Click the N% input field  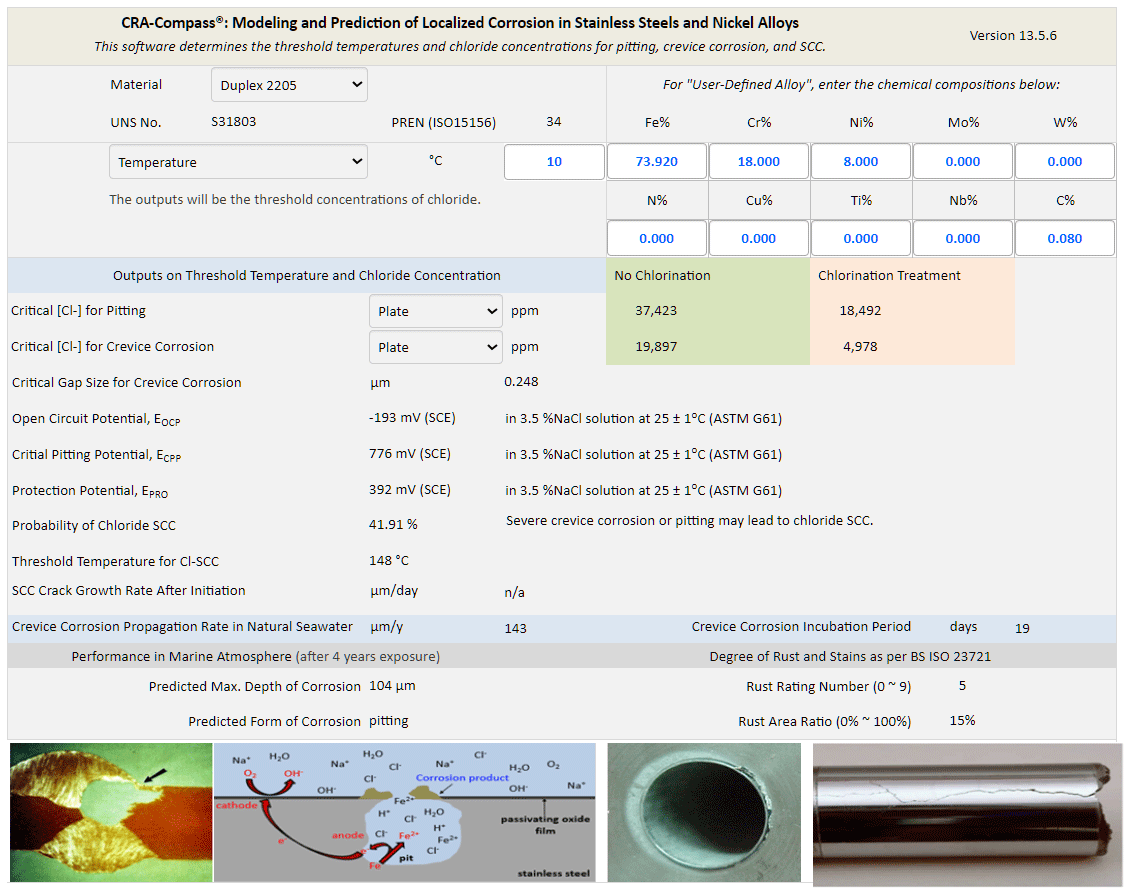(657, 239)
